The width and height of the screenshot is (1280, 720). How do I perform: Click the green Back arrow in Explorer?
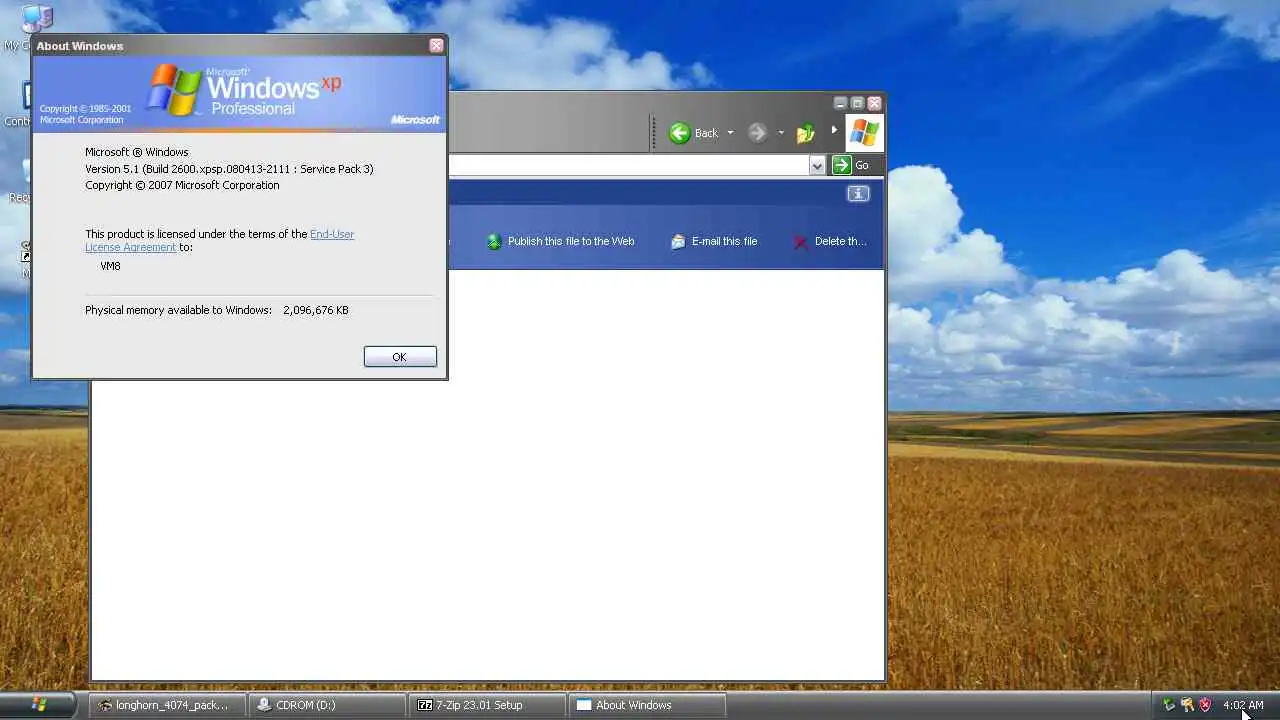tap(680, 133)
